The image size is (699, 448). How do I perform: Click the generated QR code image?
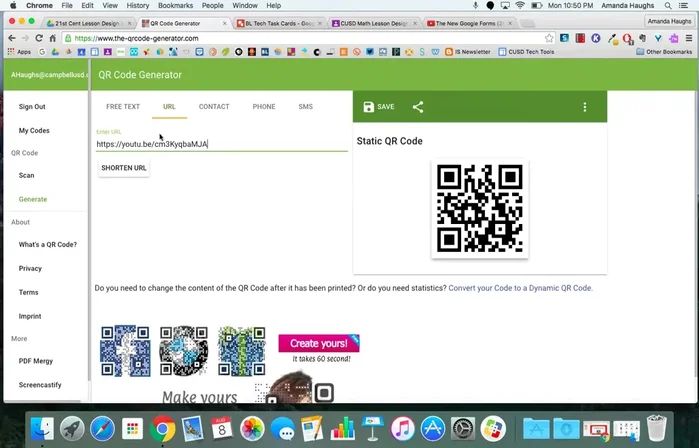[479, 208]
